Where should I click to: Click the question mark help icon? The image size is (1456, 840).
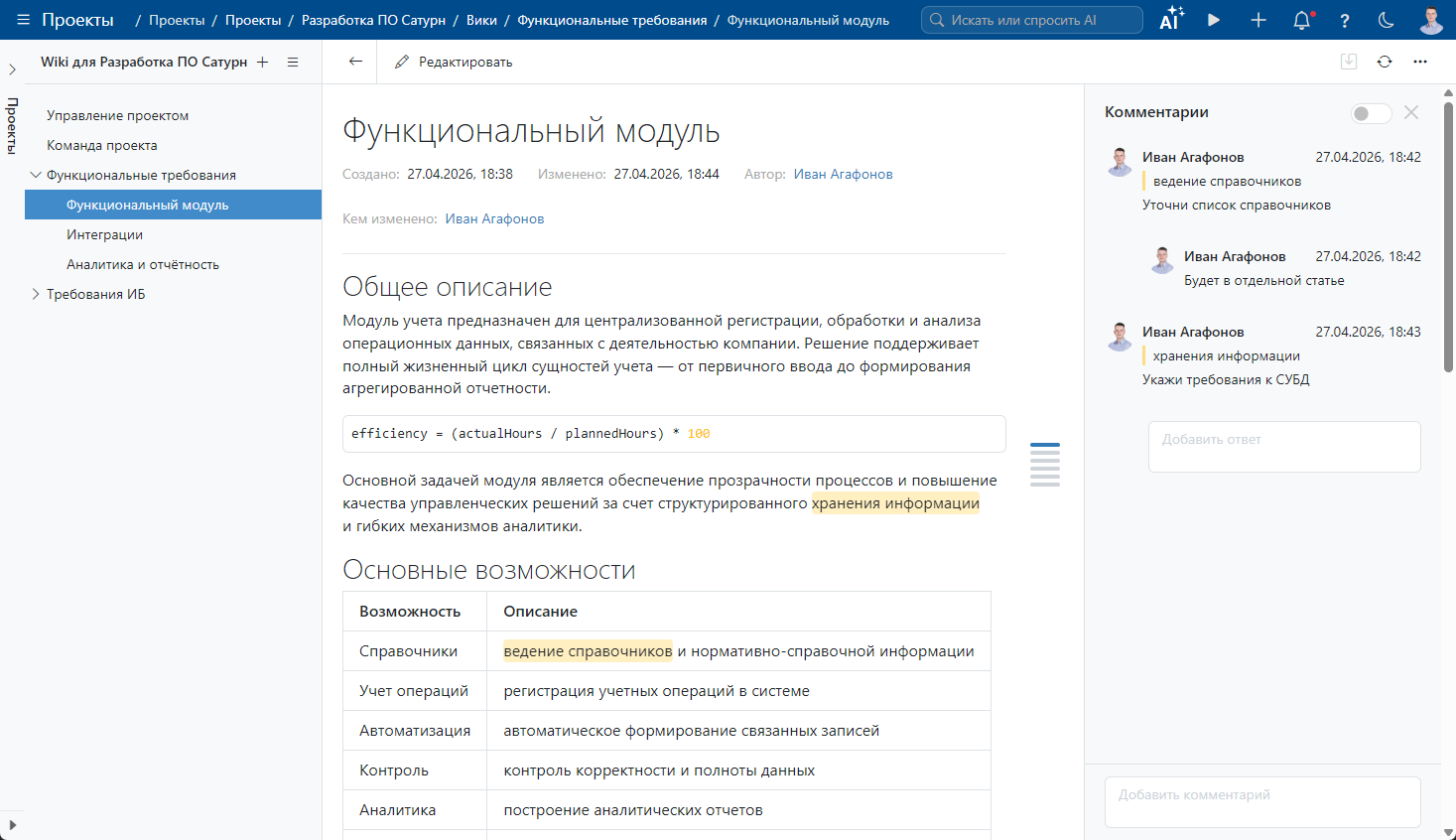click(x=1347, y=19)
